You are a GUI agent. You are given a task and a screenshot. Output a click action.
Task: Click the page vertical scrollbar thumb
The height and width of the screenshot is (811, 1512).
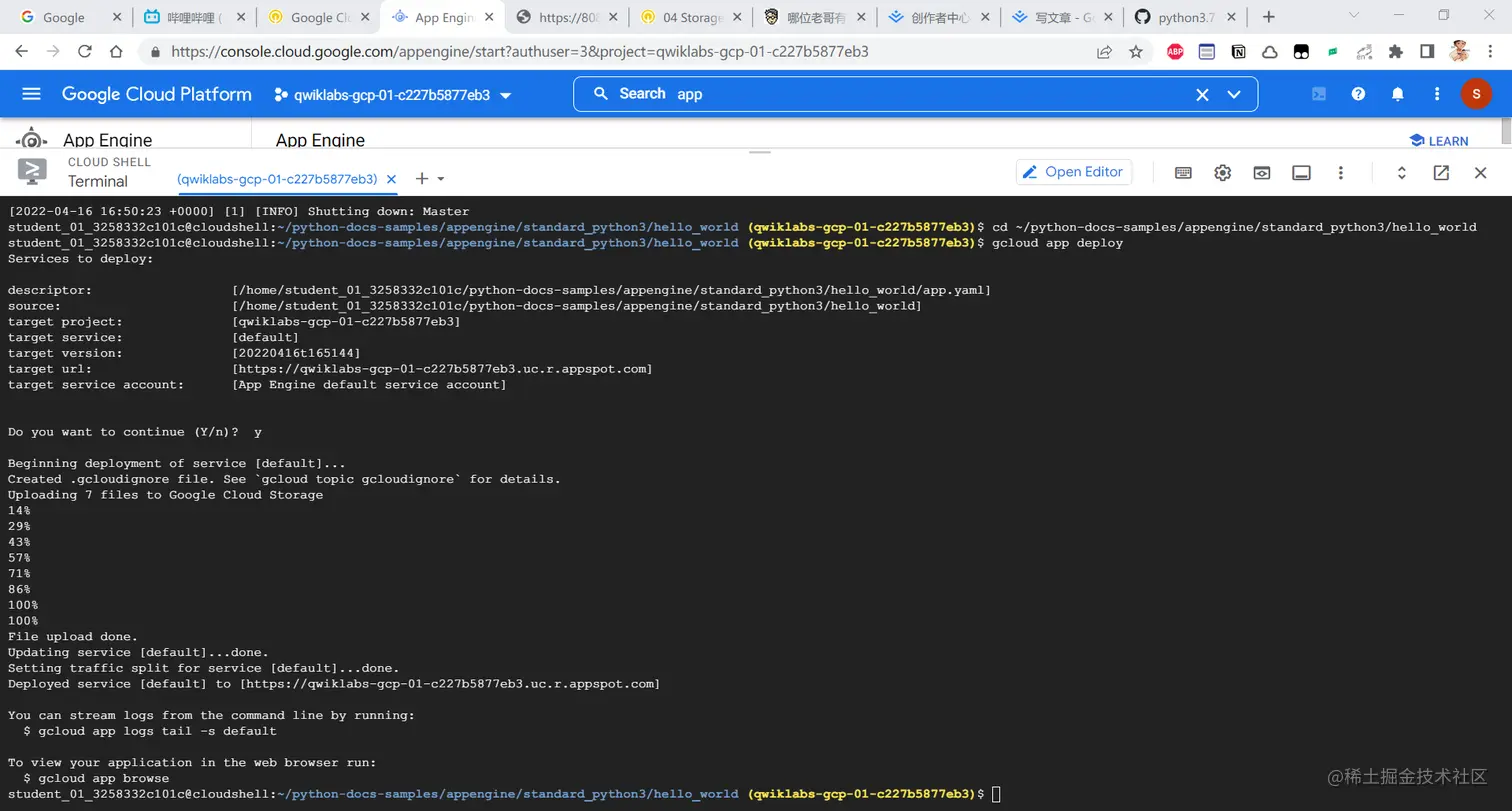pos(1506,131)
